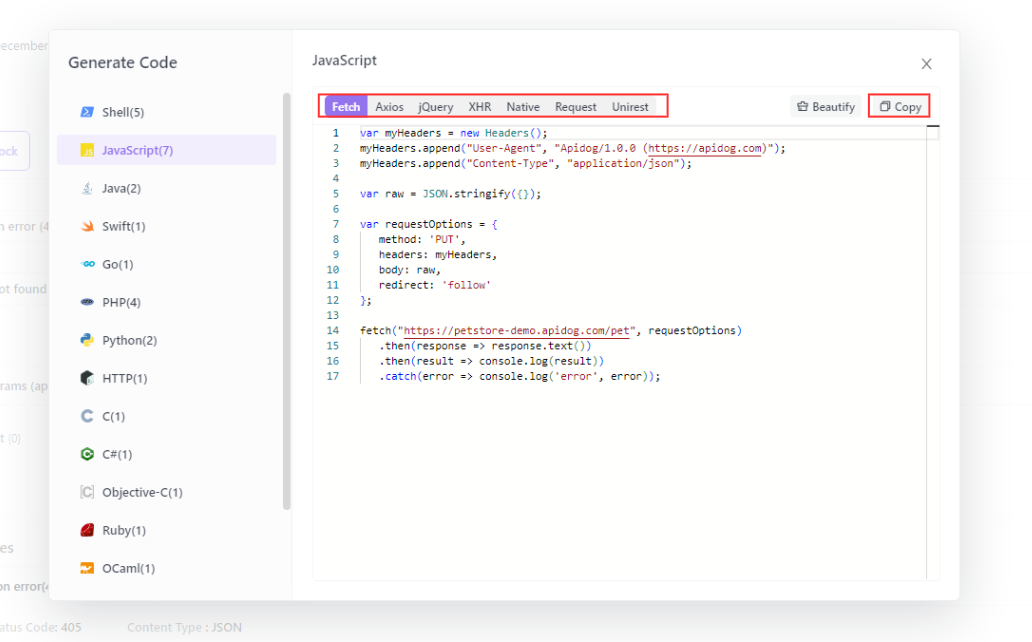
Task: Click the Python snake icon
Action: (x=87, y=340)
